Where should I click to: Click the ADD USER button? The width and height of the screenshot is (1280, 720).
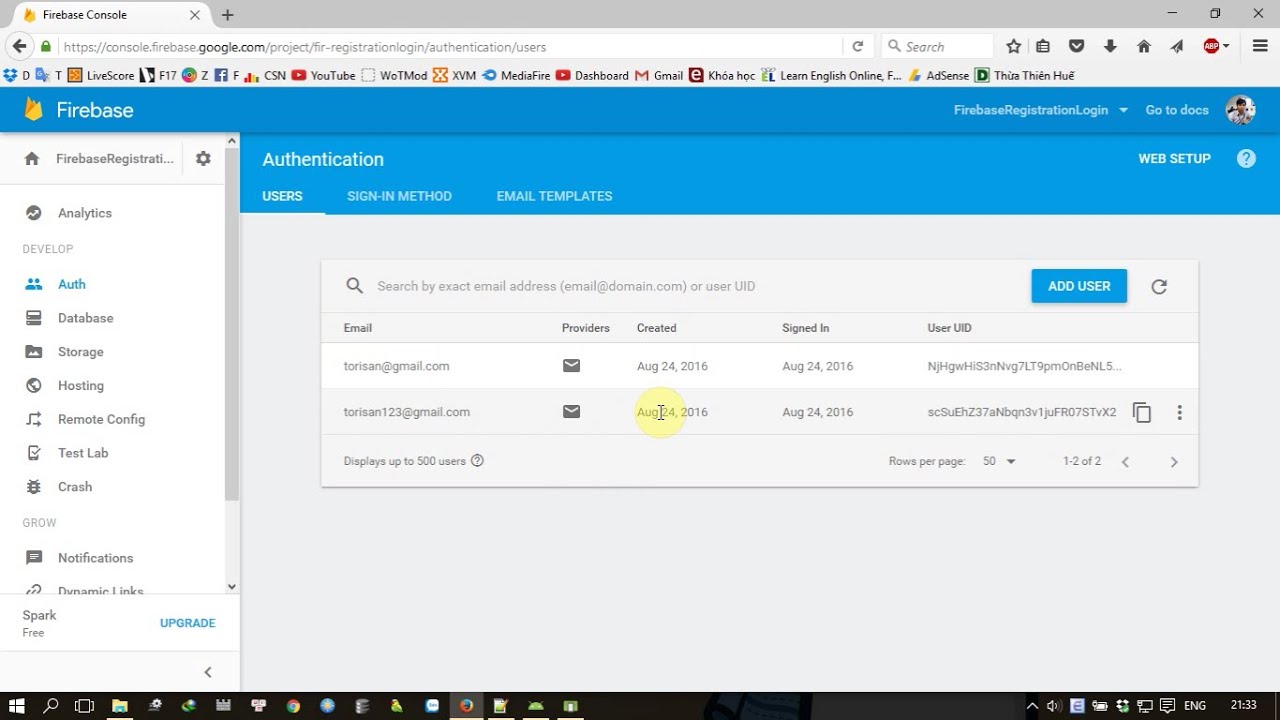coord(1079,286)
